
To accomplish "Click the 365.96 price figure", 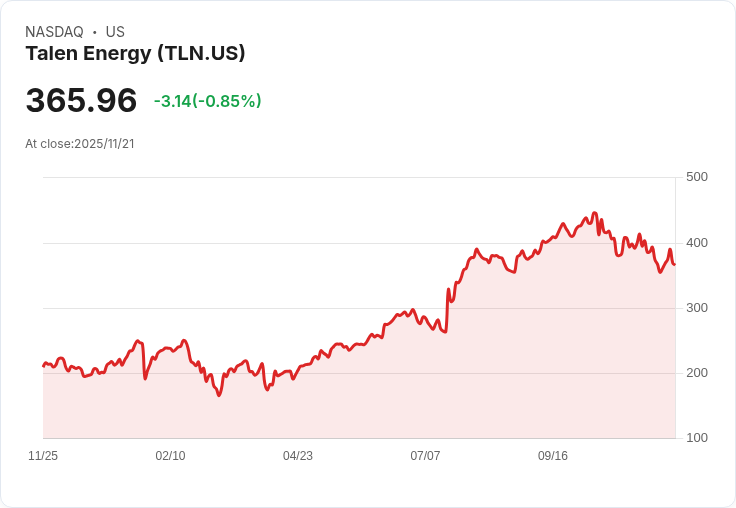I will click(81, 100).
